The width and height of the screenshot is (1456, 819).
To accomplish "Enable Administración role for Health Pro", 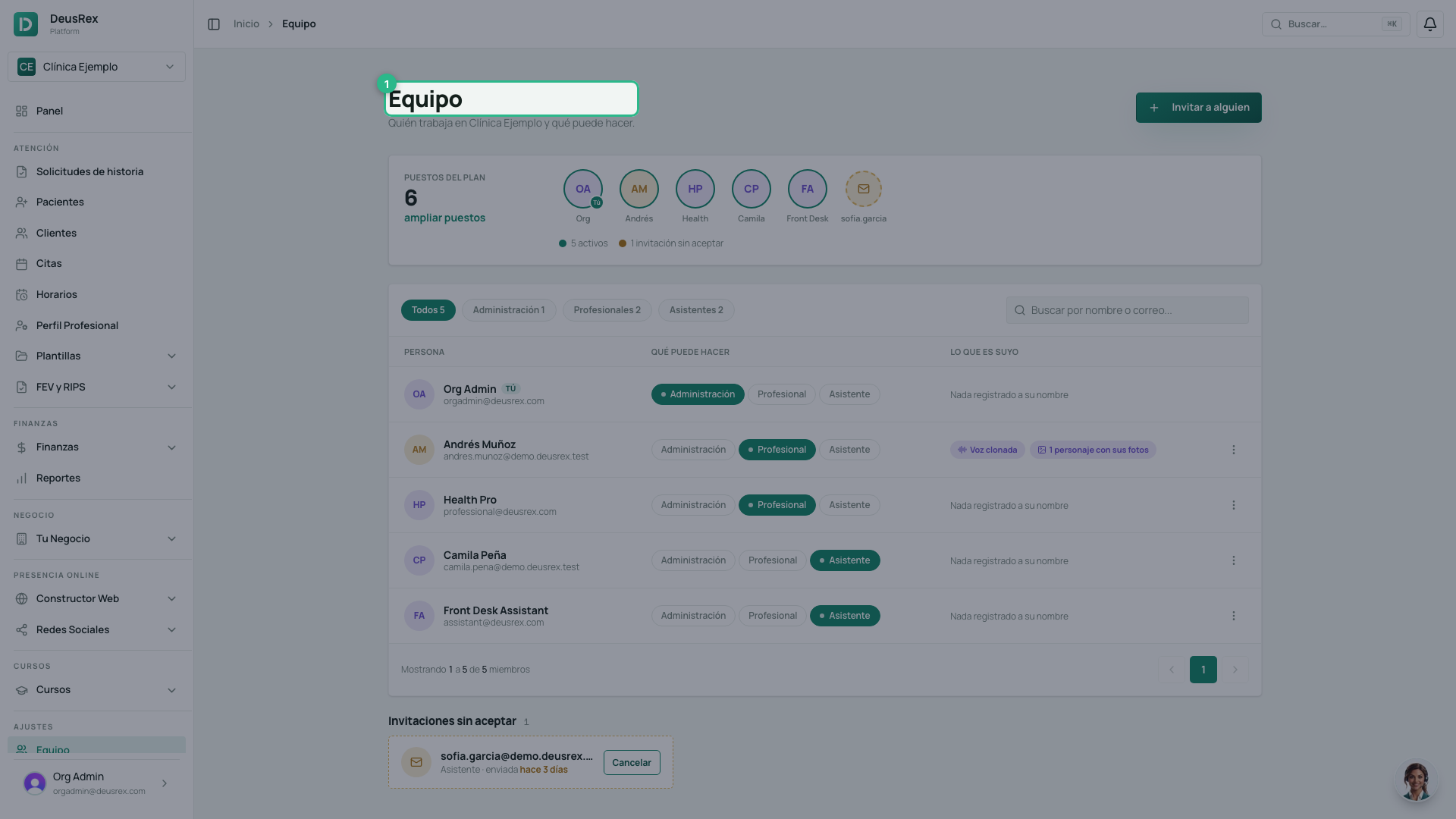I will tap(692, 505).
